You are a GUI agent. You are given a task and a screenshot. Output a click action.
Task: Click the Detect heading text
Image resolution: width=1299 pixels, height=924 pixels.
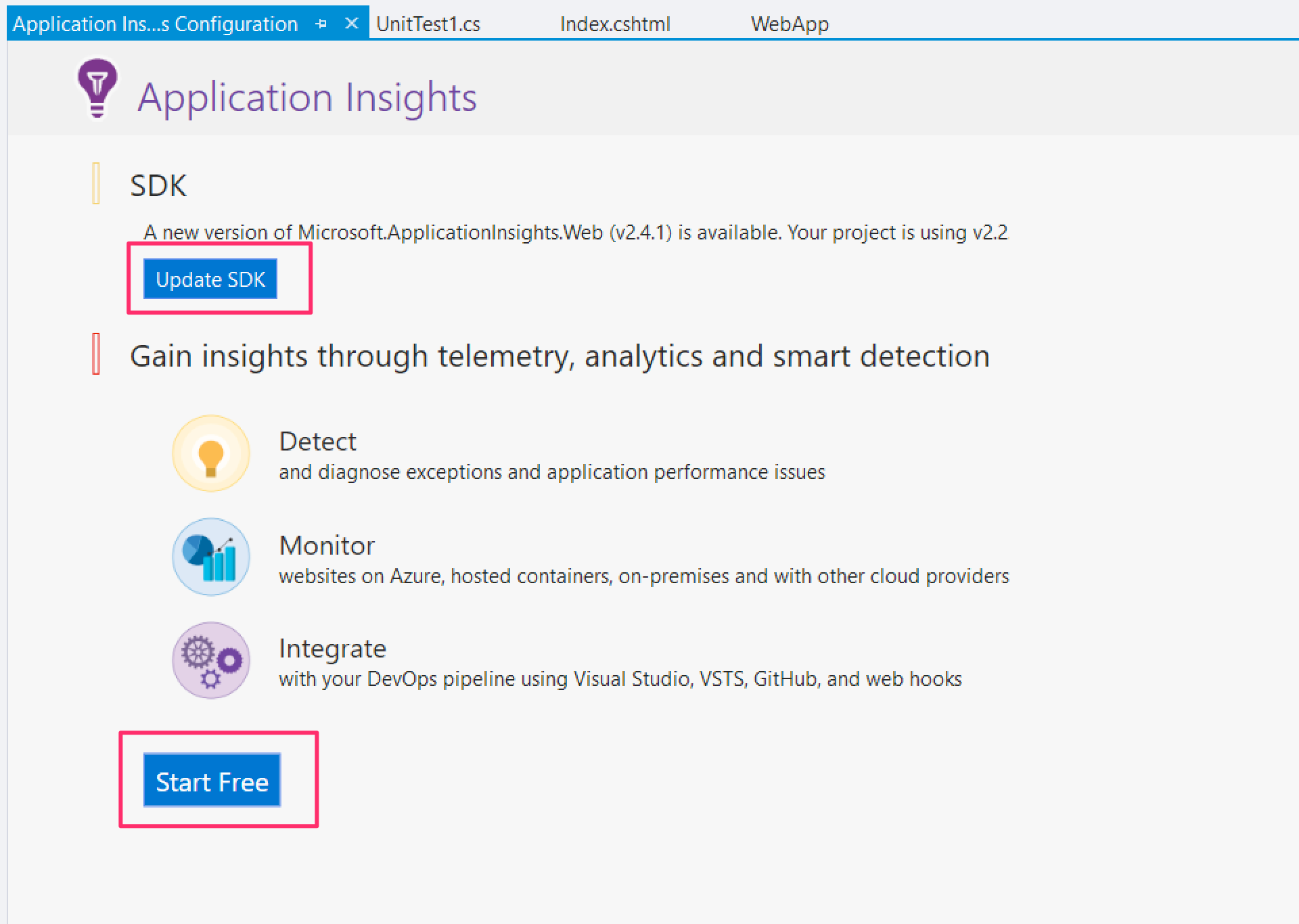317,441
